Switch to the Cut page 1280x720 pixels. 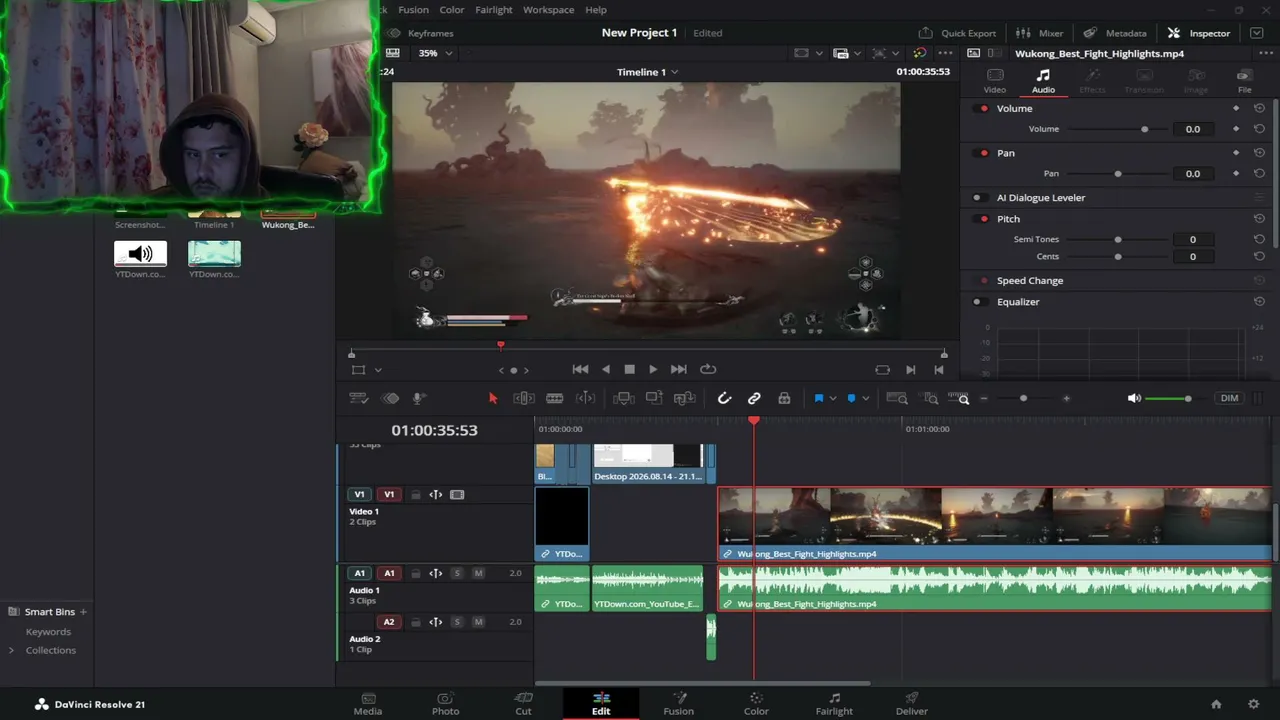coord(523,704)
